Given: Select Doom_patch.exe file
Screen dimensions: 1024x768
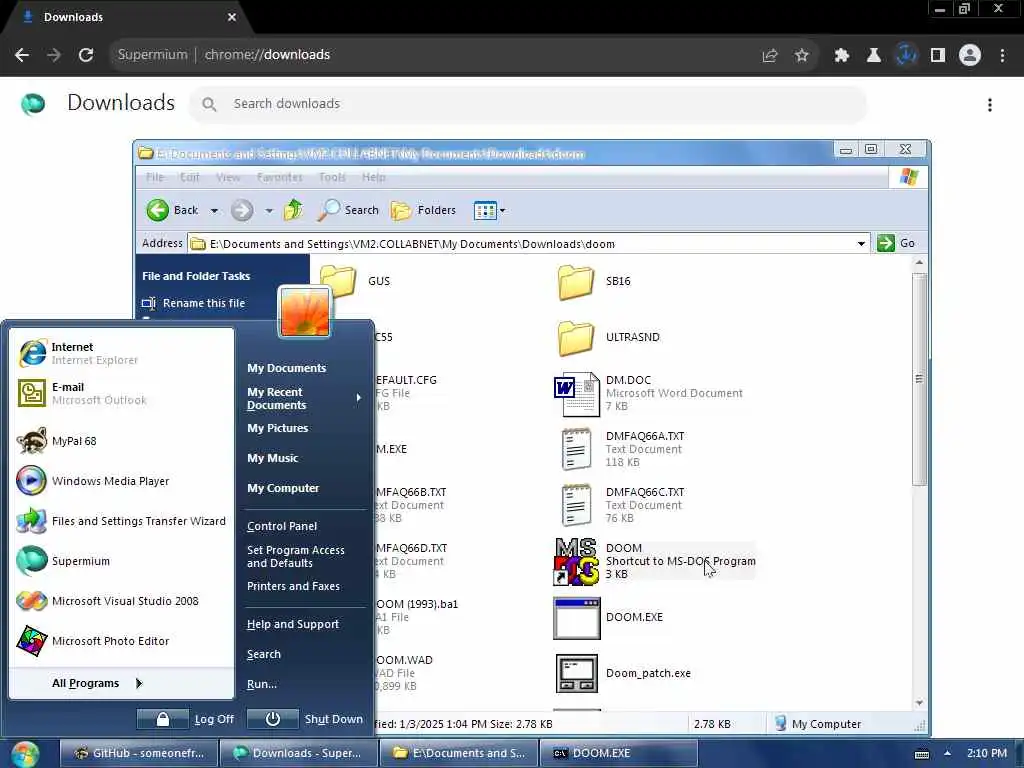Looking at the screenshot, I should click(x=623, y=673).
